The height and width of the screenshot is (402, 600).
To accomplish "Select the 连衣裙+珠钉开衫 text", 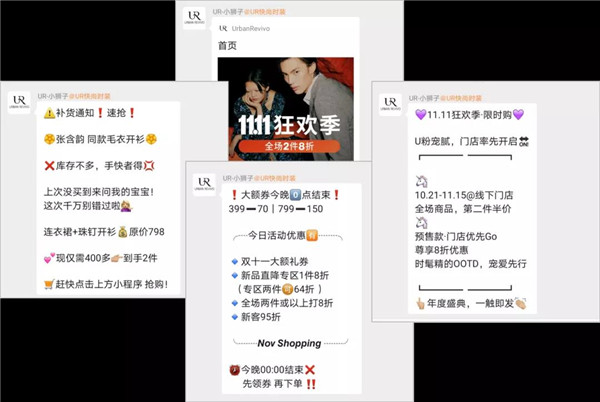I will click(x=80, y=232).
